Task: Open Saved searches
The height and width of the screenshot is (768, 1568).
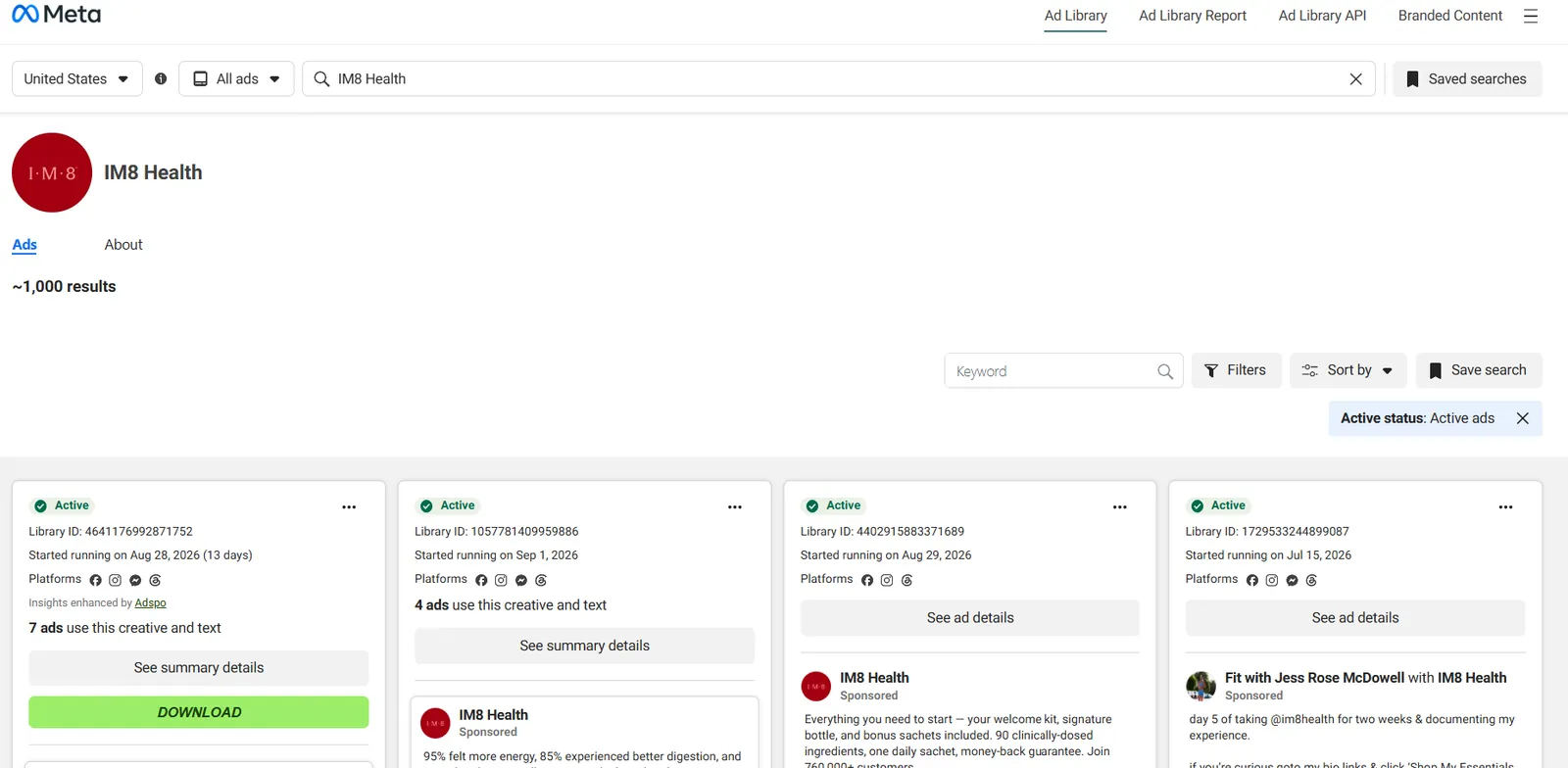Action: click(1467, 78)
